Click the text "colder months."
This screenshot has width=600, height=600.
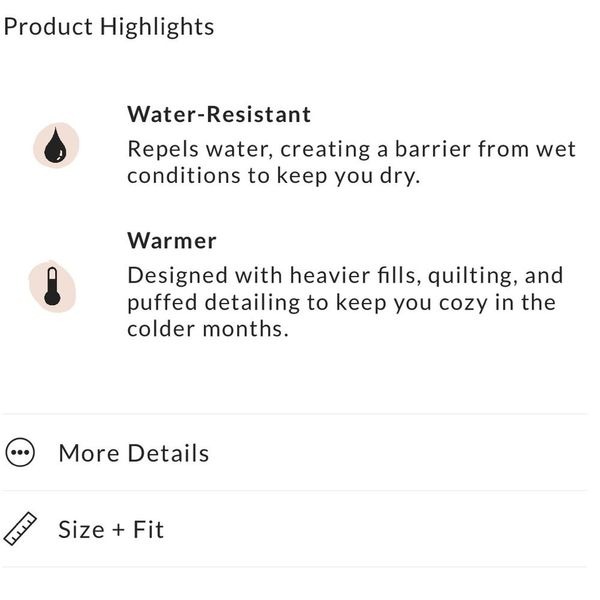click(208, 329)
